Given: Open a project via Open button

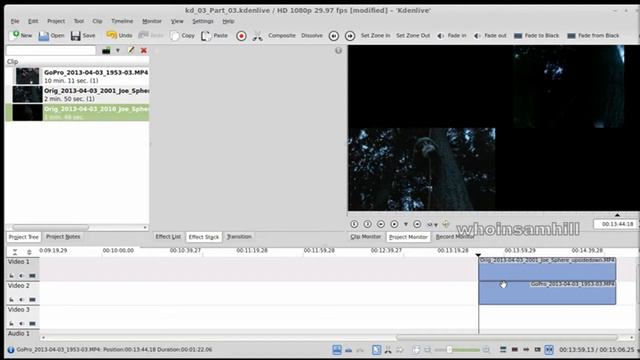Looking at the screenshot, I should tap(51, 36).
